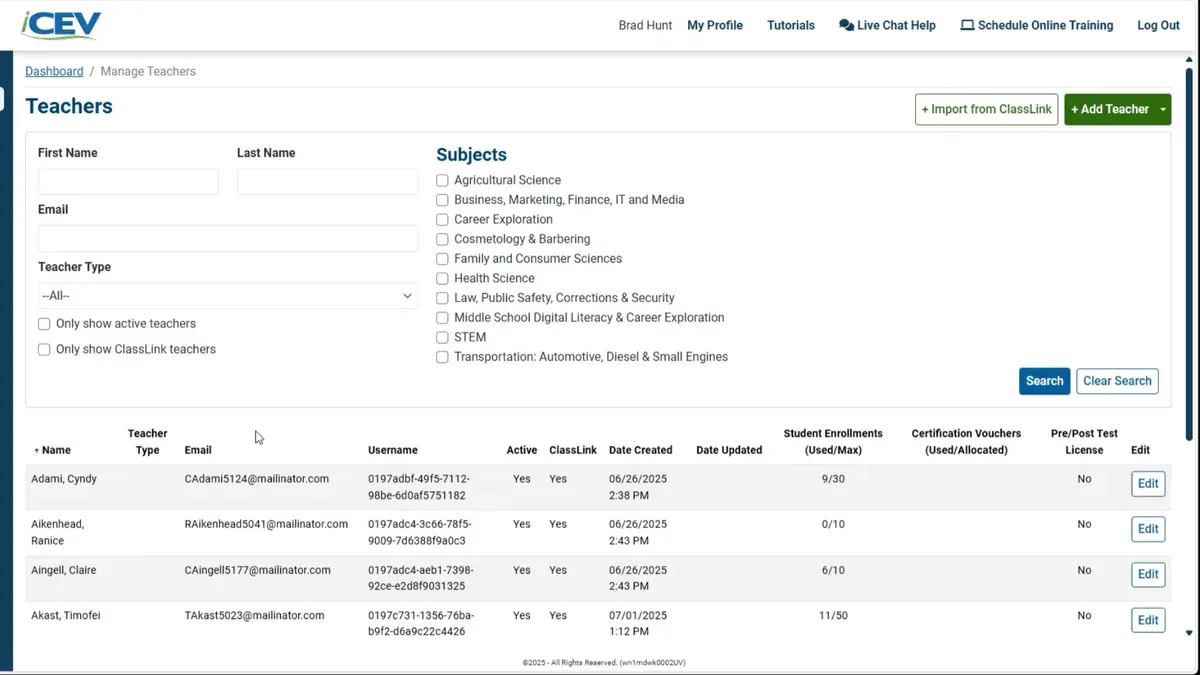The height and width of the screenshot is (675, 1200).
Task: Click the Add Teacher button
Action: (1110, 110)
